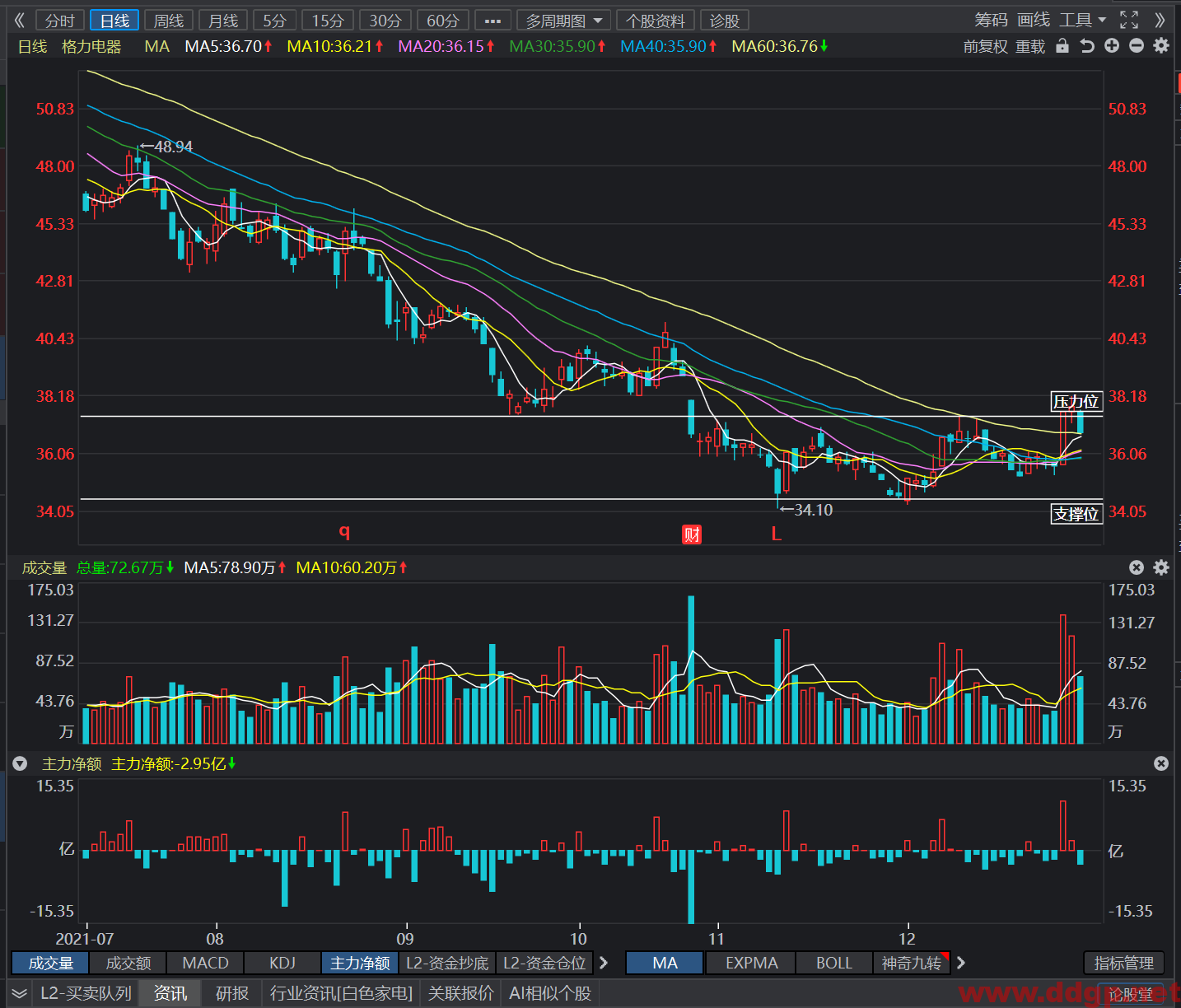1181x1008 pixels.
Task: Toggle the chart lock icon
Action: pos(1062,46)
